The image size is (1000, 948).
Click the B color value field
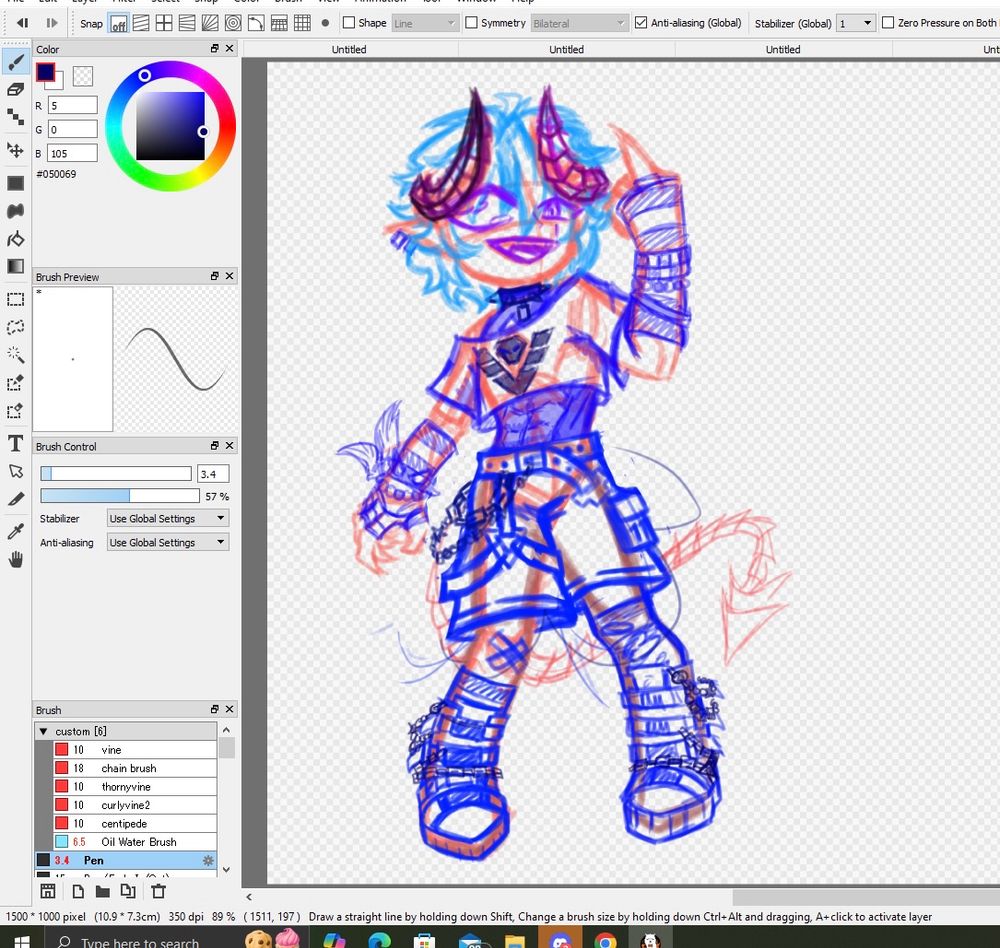(x=73, y=154)
